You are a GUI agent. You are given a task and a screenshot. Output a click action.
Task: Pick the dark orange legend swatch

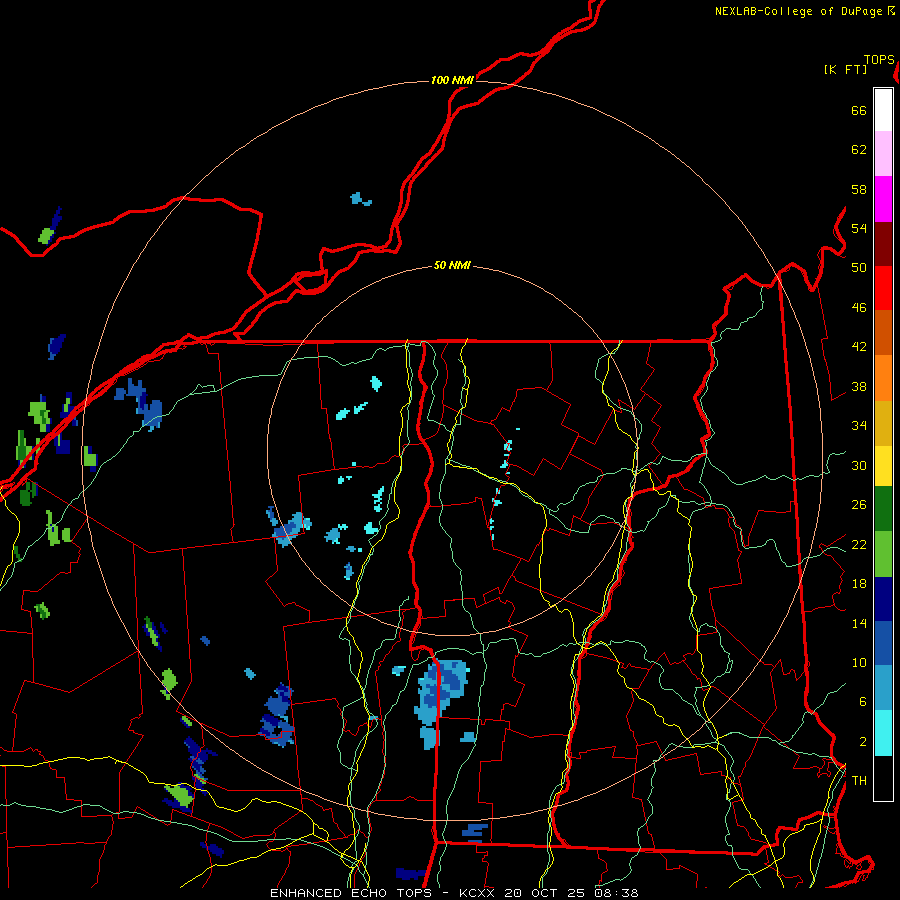883,332
